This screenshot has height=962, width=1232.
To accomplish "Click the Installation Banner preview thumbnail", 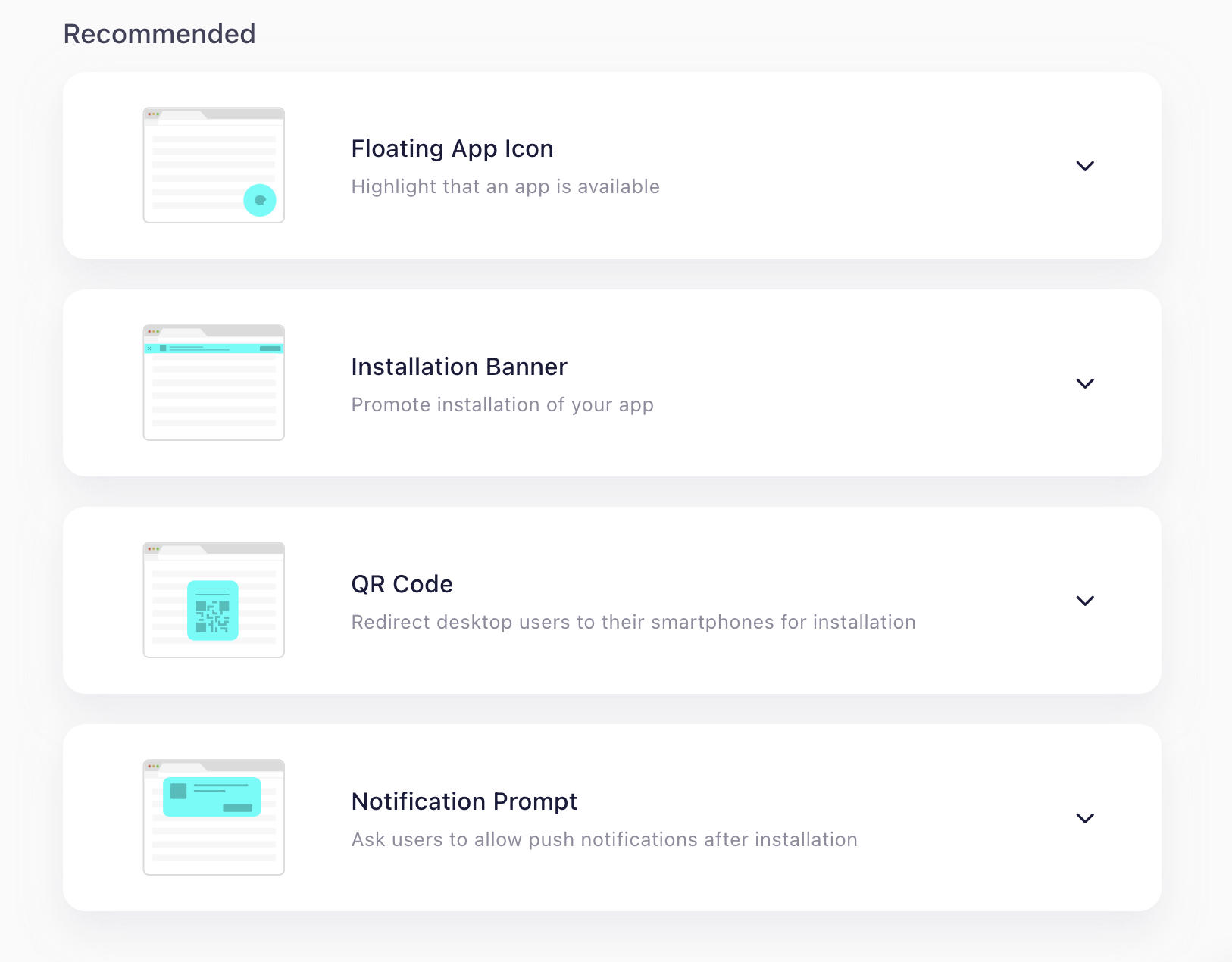I will 214,383.
